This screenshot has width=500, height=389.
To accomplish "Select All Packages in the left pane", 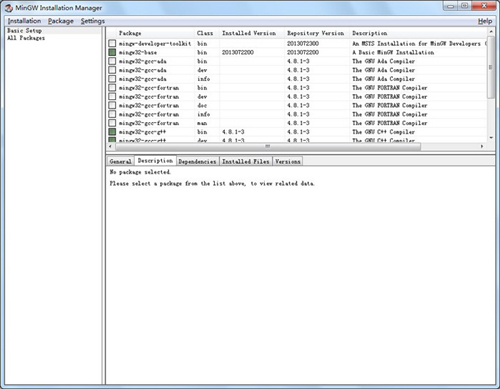I will pyautogui.click(x=26, y=38).
